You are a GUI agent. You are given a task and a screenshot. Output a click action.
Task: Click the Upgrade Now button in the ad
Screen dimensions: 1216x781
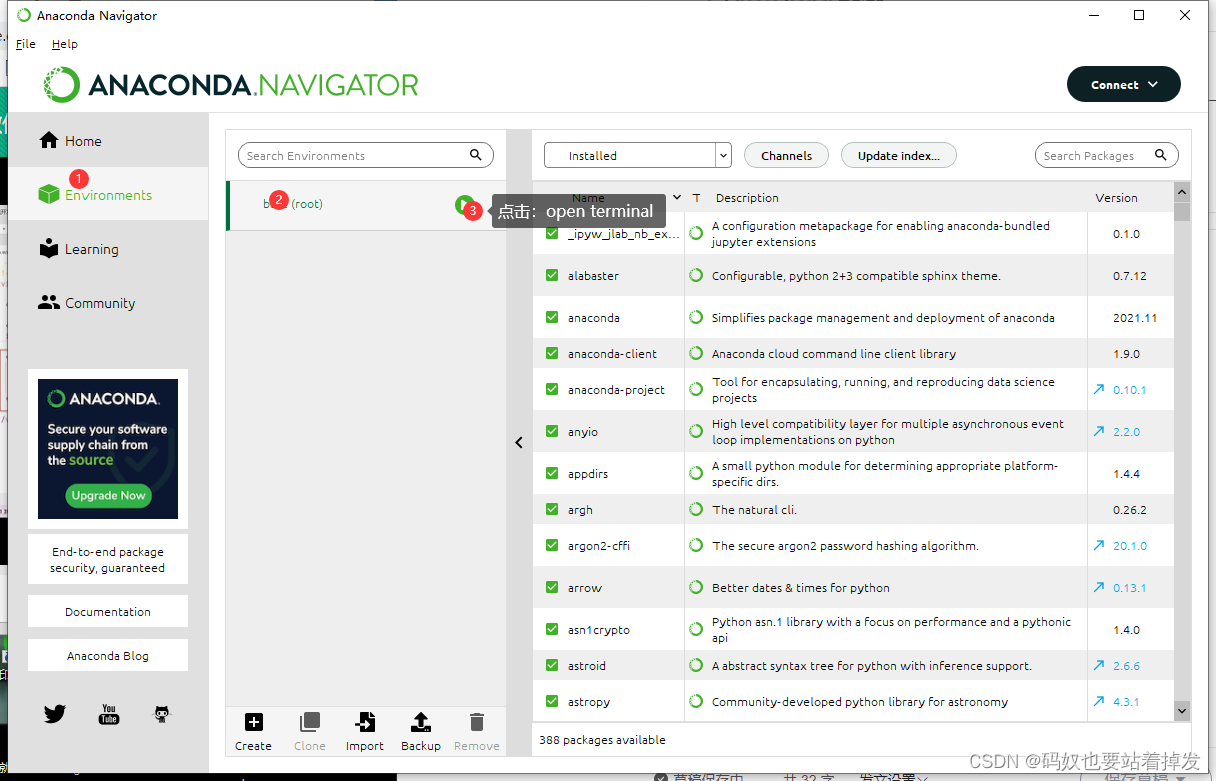tap(108, 495)
